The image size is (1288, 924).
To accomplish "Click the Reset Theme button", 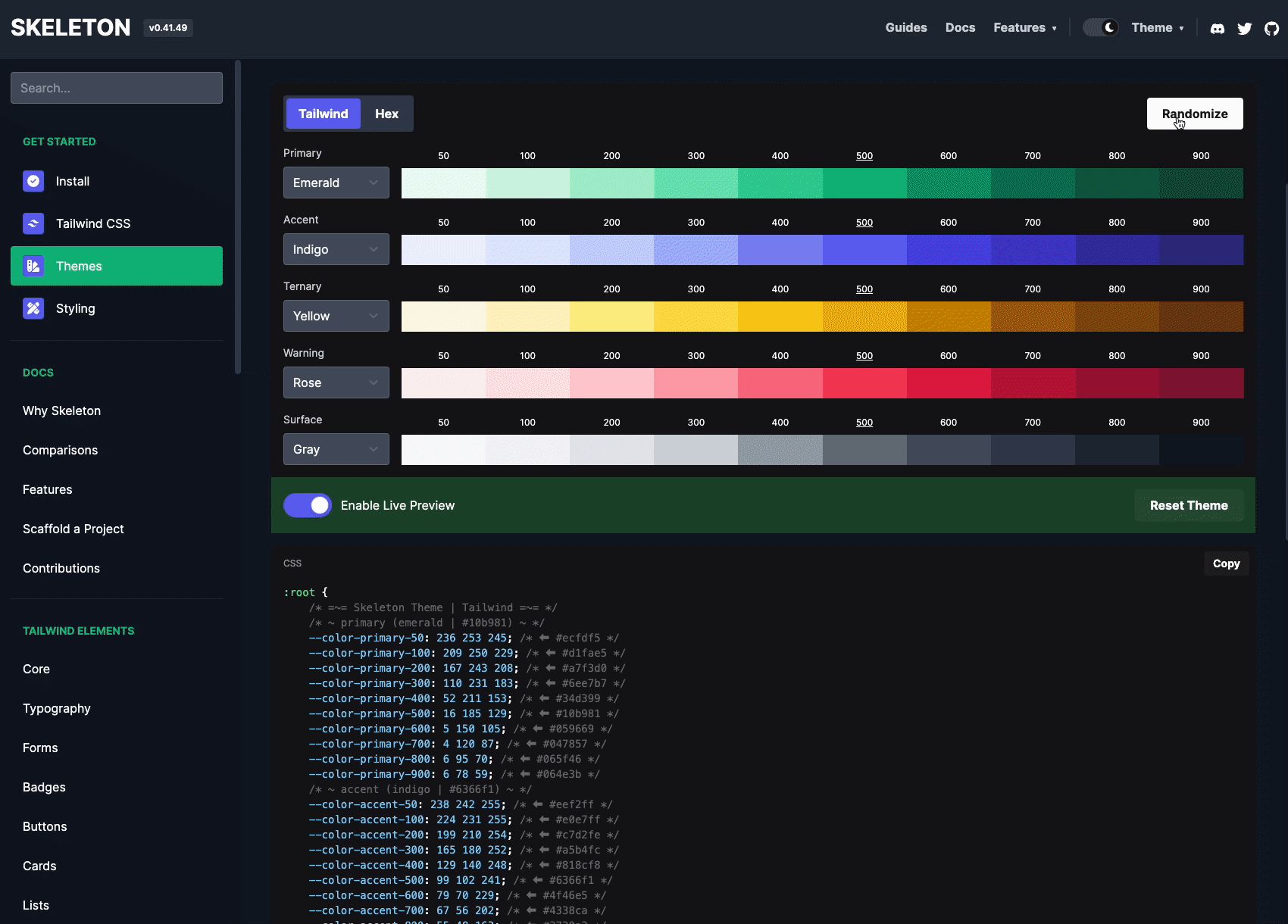I will click(1189, 505).
